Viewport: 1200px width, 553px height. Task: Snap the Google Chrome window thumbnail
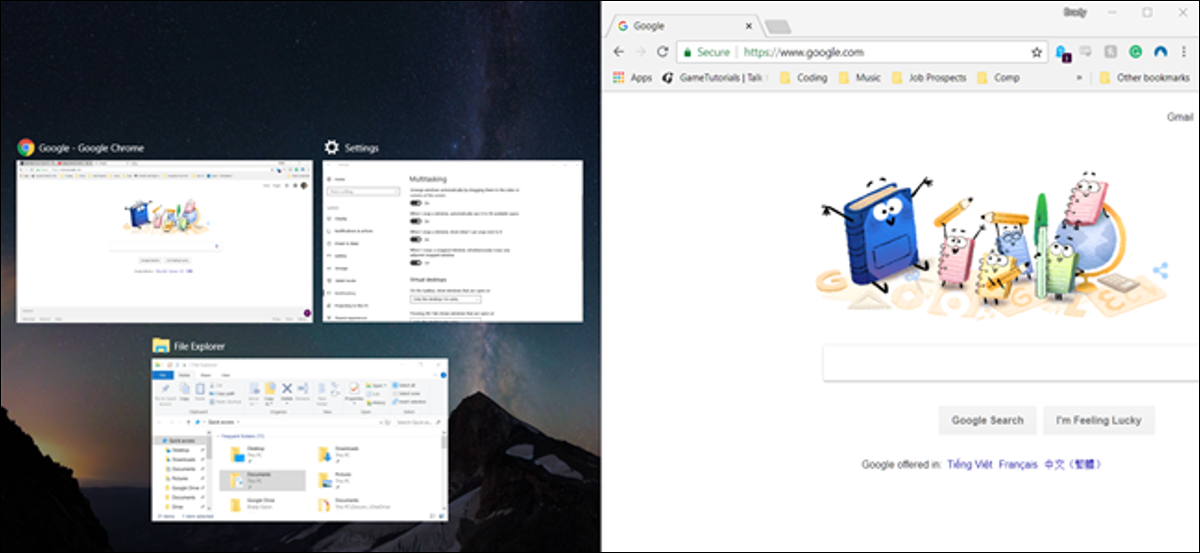(165, 240)
